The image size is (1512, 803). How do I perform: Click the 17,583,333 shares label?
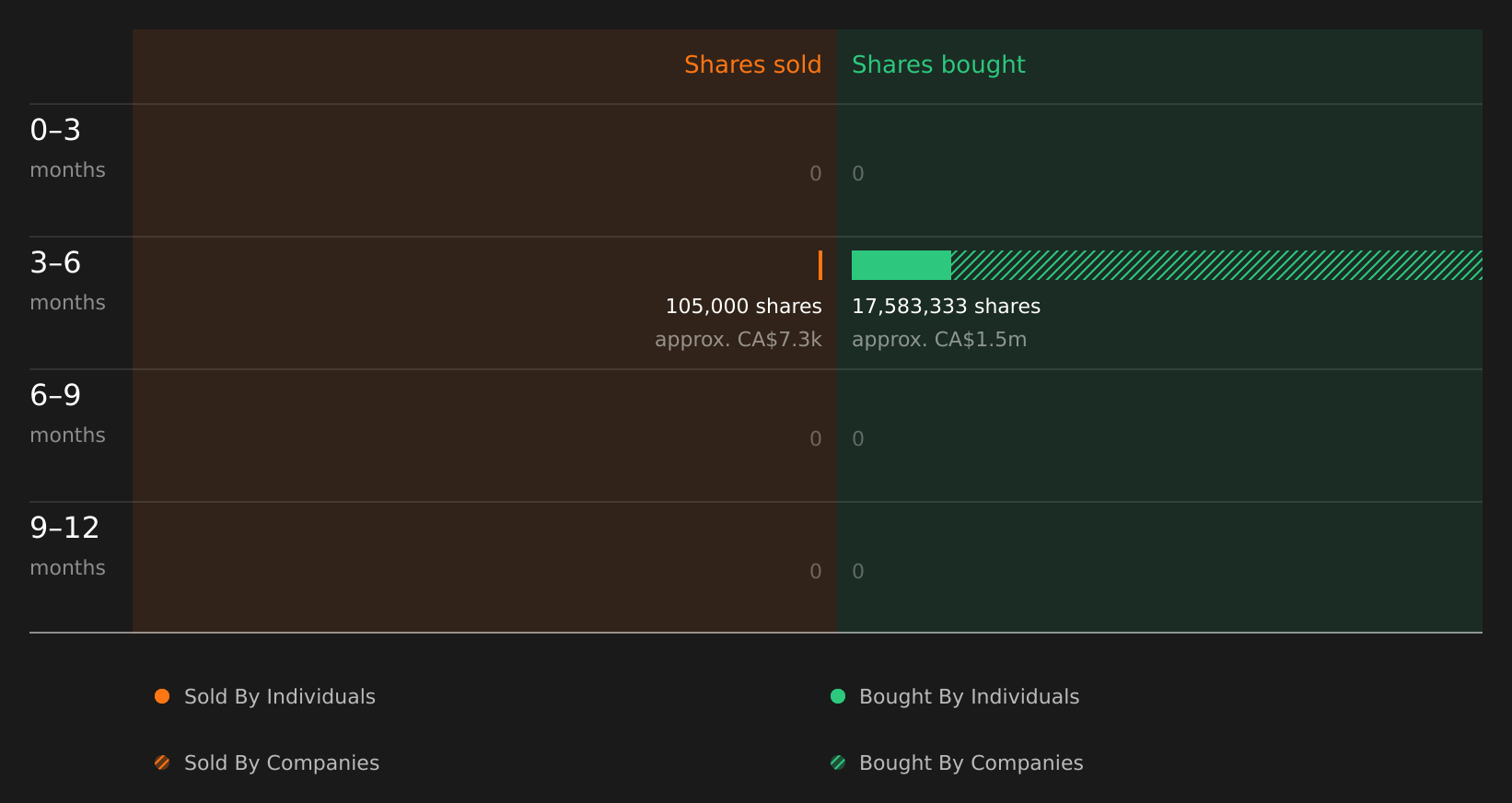pyautogui.click(x=946, y=307)
